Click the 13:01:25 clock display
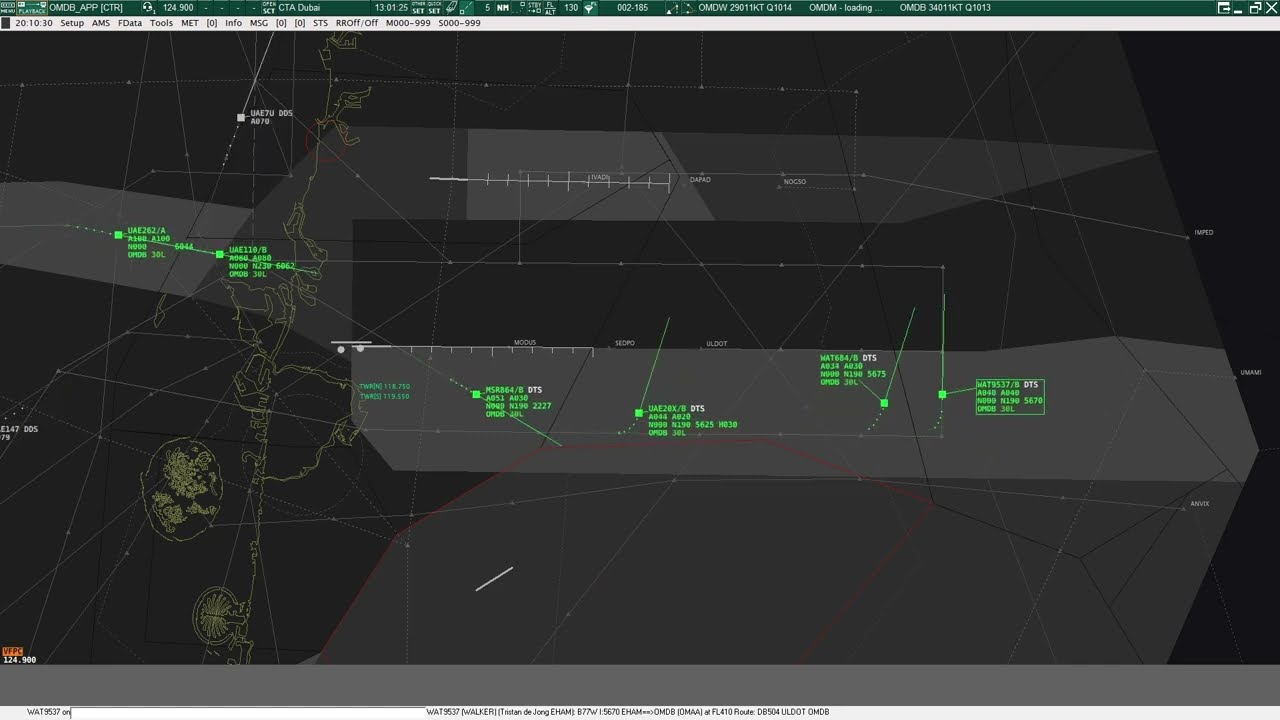The width and height of the screenshot is (1280, 720). click(391, 7)
